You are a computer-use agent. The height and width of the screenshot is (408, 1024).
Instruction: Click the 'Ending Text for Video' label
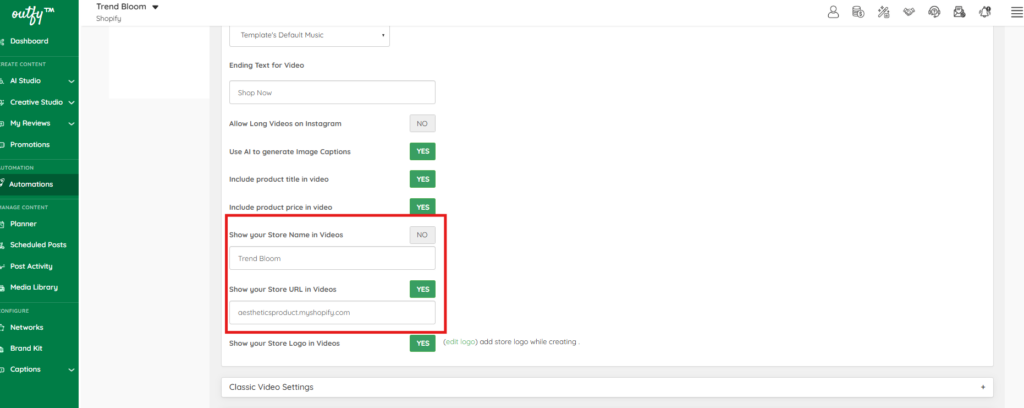click(266, 65)
